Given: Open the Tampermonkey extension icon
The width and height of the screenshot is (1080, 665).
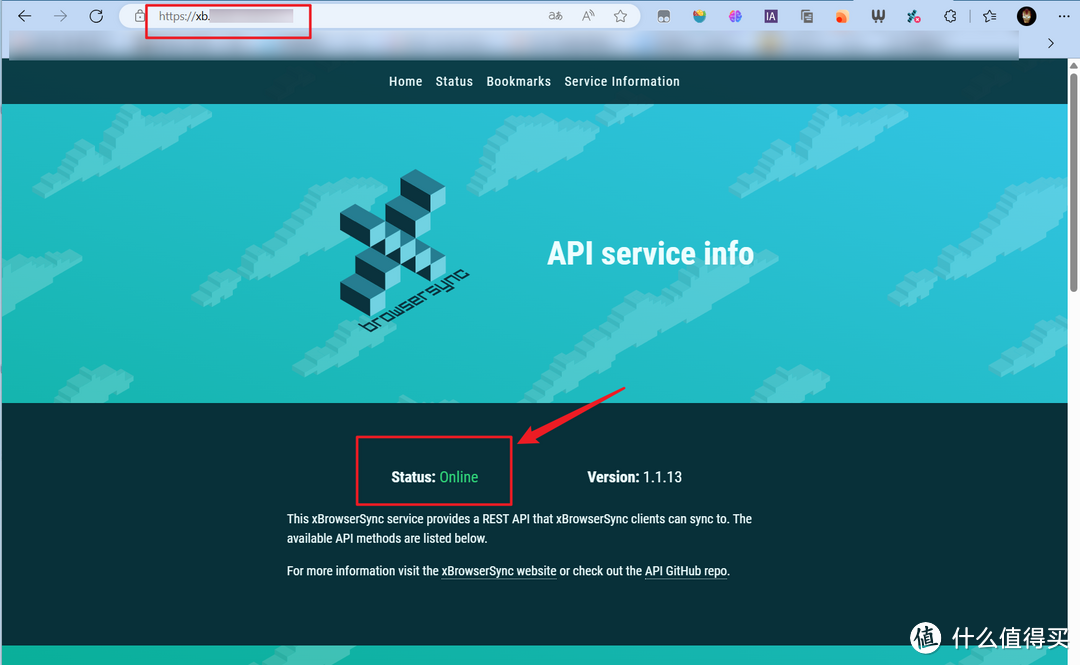Looking at the screenshot, I should click(664, 17).
